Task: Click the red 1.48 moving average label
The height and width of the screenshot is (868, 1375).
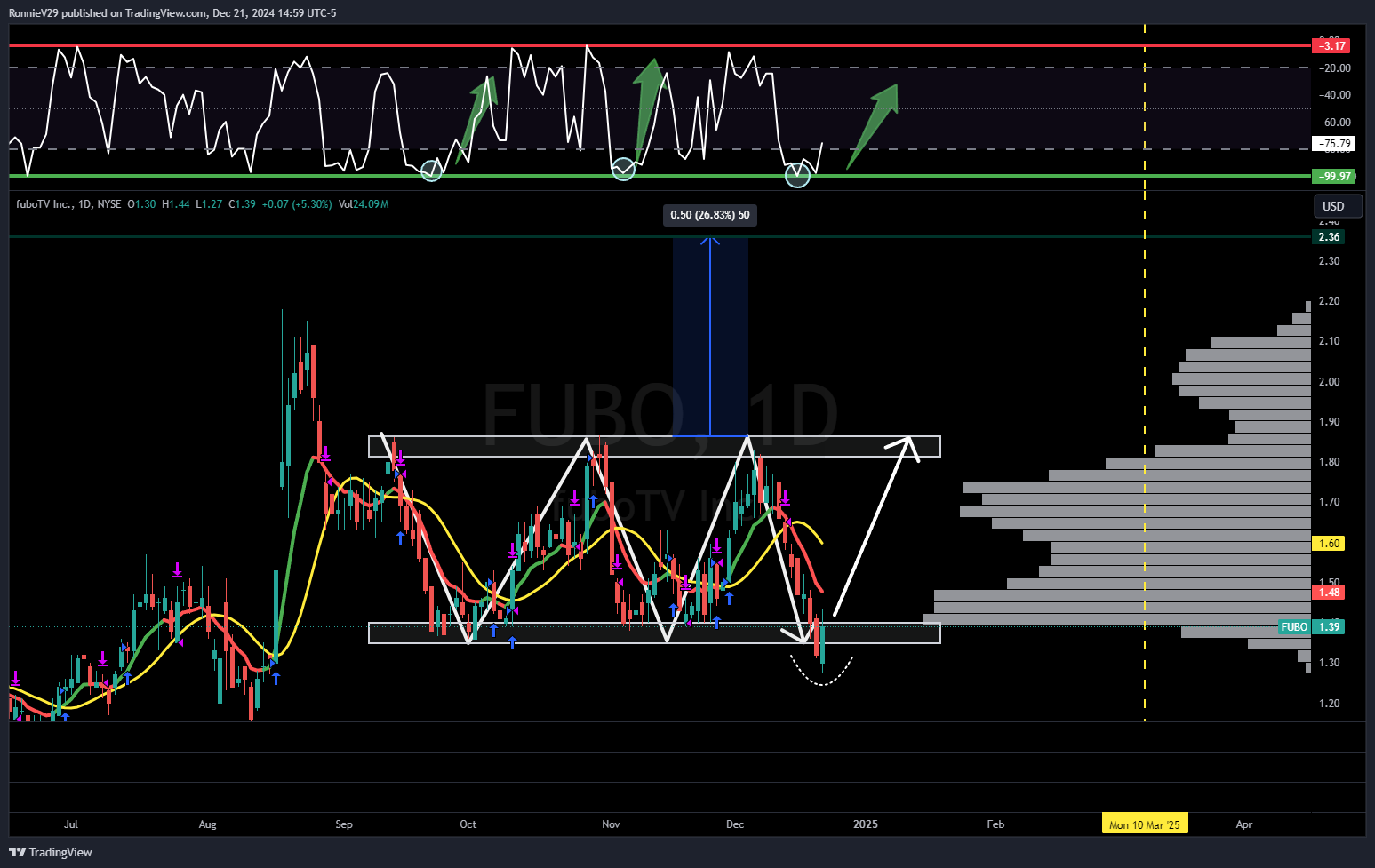Action: 1329,592
